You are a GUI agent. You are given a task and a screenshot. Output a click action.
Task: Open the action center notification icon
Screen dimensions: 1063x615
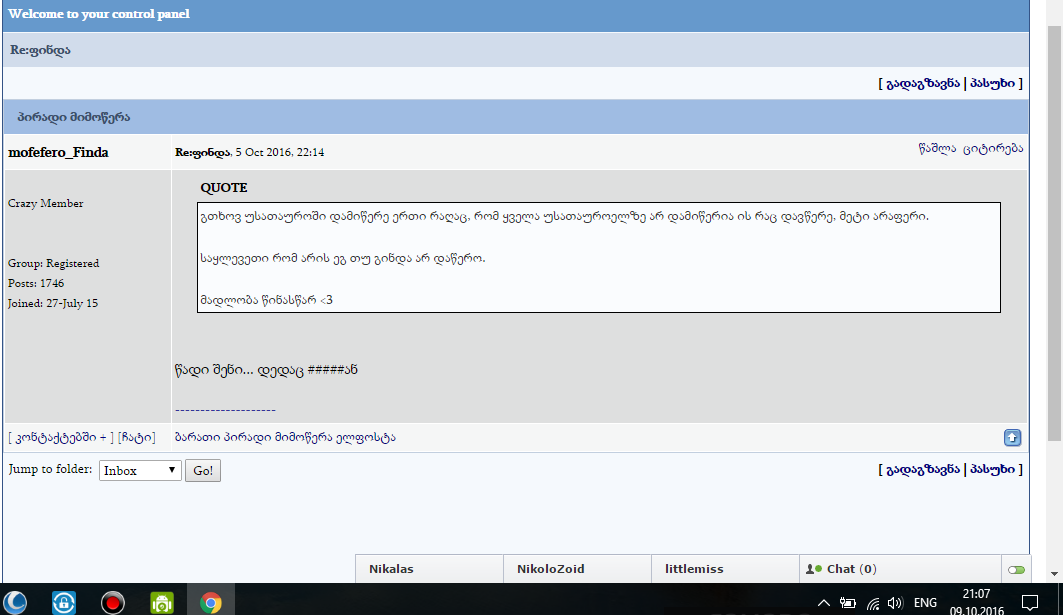point(1030,602)
